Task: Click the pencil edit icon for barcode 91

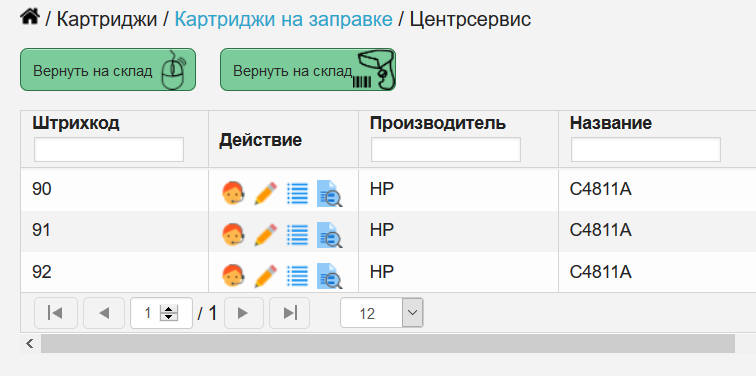Action: click(x=266, y=235)
